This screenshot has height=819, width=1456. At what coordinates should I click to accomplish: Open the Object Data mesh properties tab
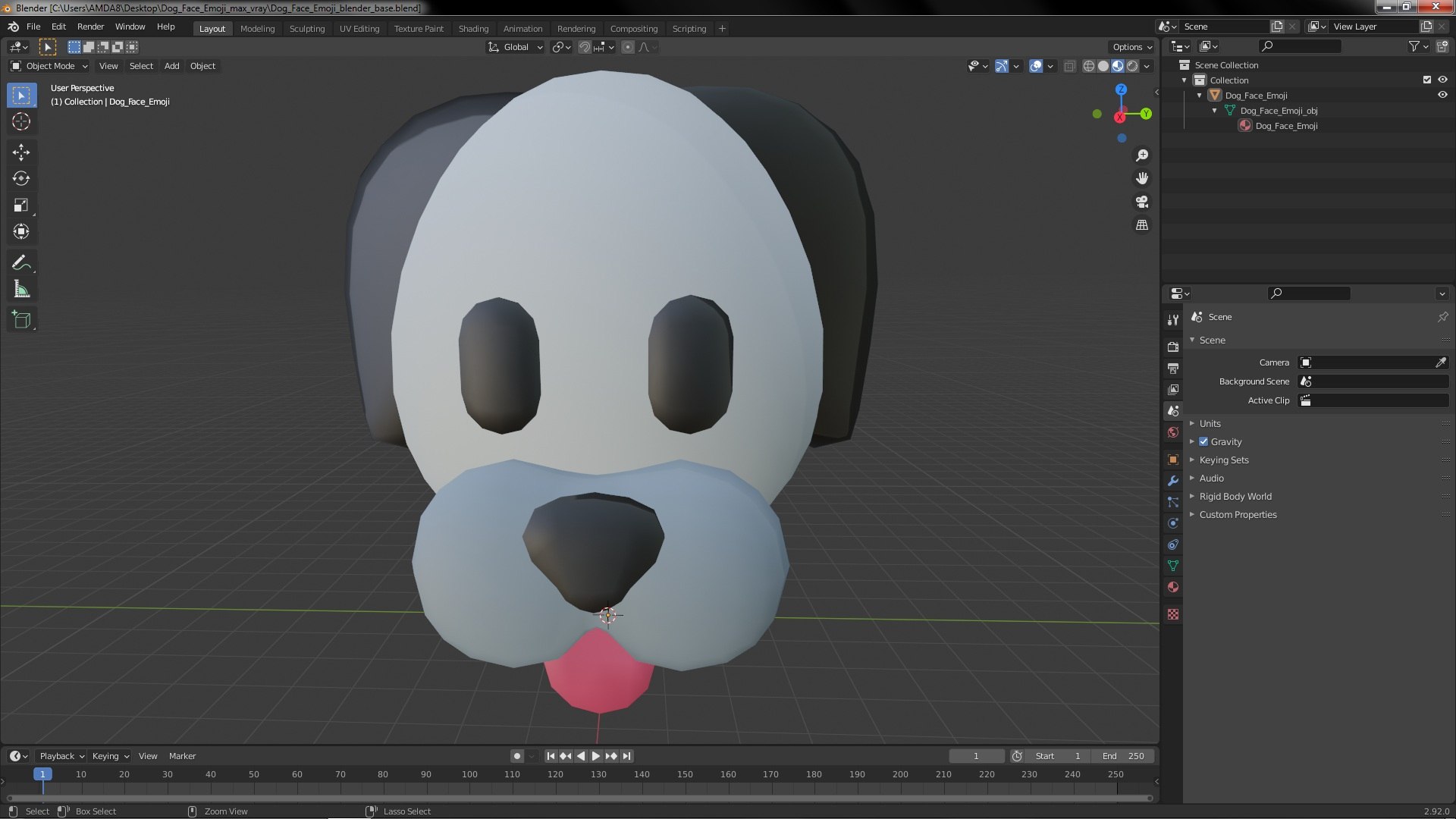[x=1173, y=566]
